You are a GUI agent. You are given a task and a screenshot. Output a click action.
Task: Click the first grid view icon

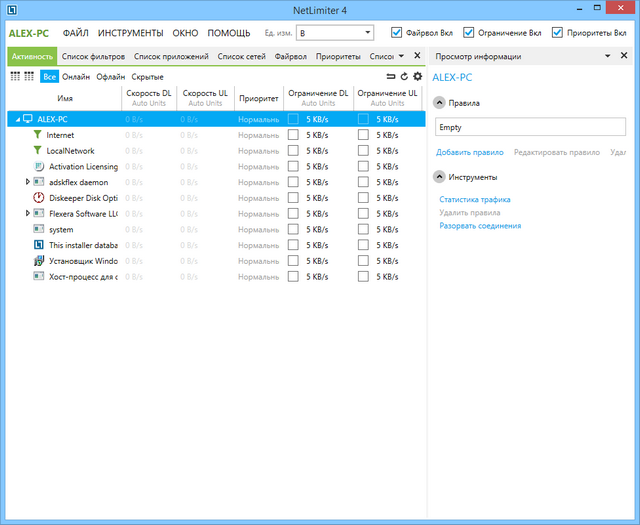pyautogui.click(x=14, y=76)
